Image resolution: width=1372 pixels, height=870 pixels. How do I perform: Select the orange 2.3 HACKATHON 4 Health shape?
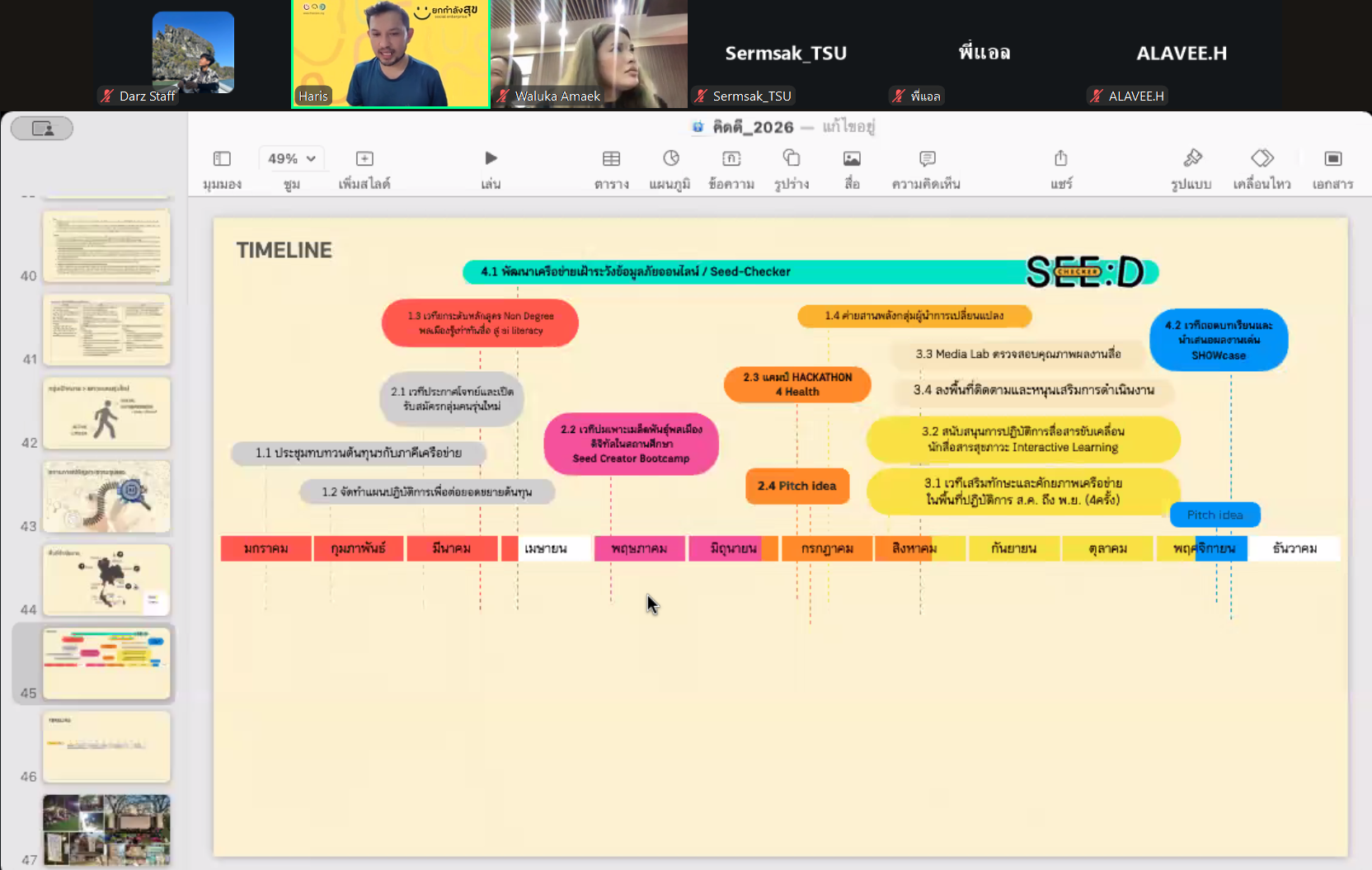[796, 384]
